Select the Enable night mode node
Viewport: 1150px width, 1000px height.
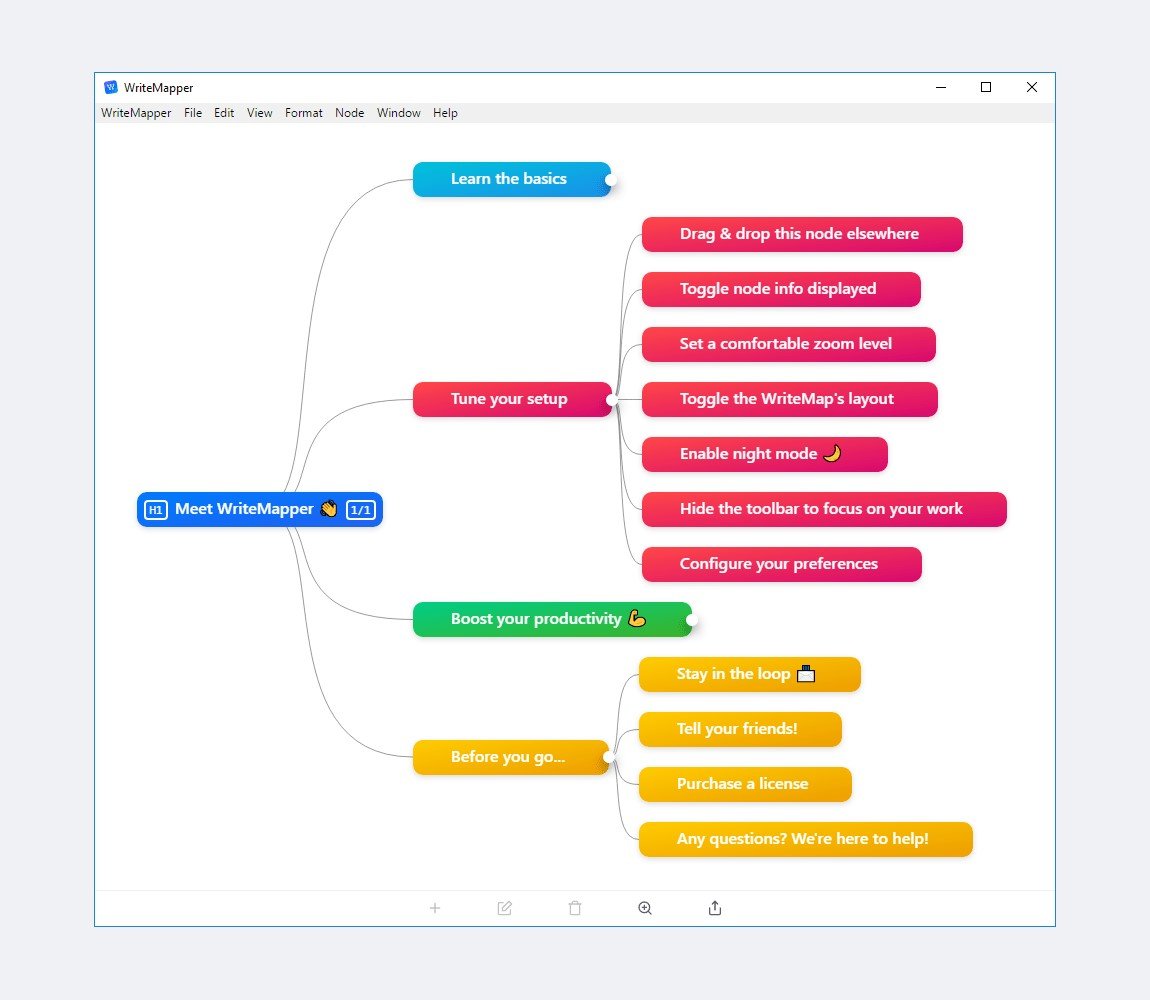[x=765, y=454]
